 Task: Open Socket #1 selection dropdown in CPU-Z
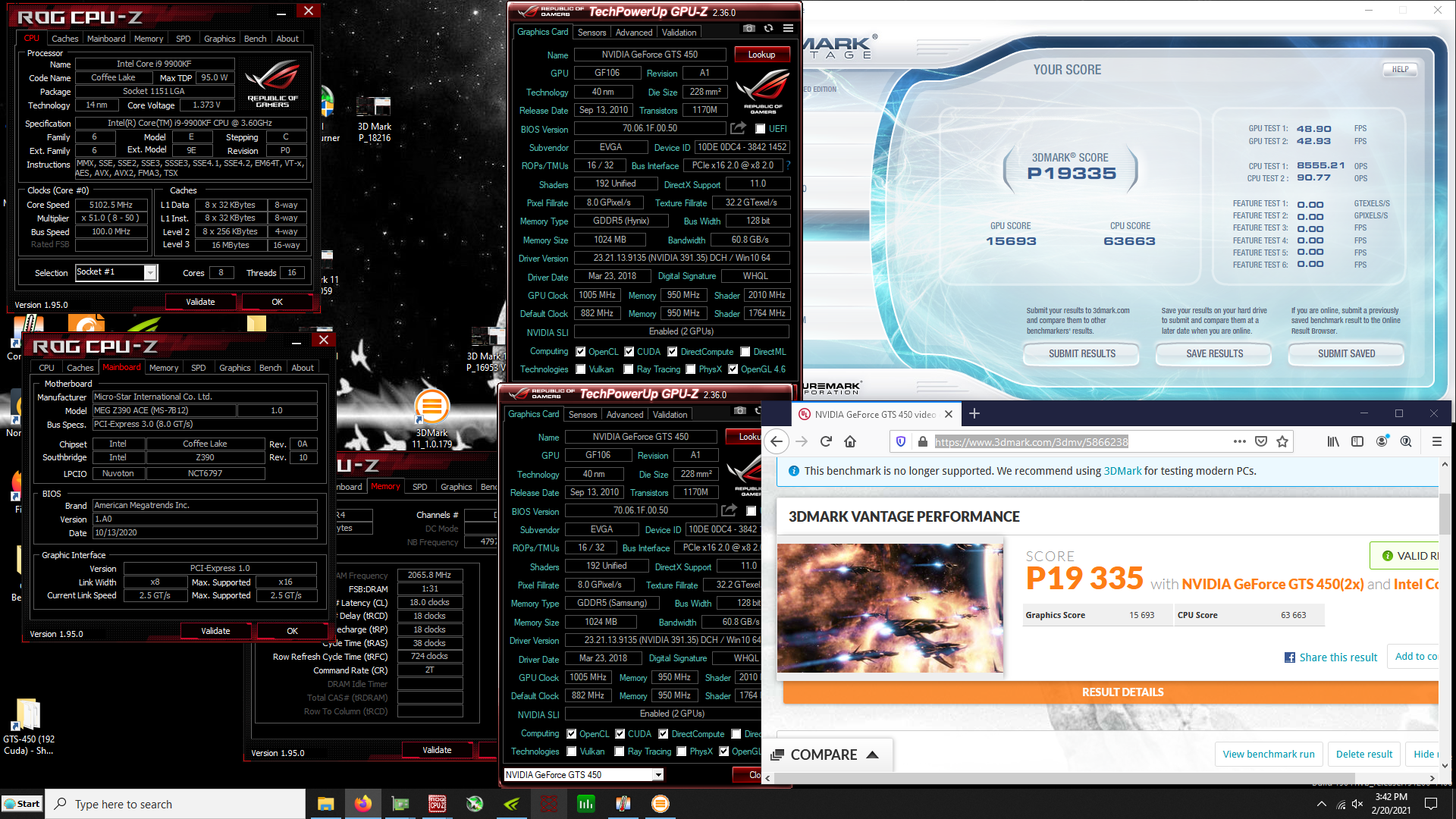150,272
